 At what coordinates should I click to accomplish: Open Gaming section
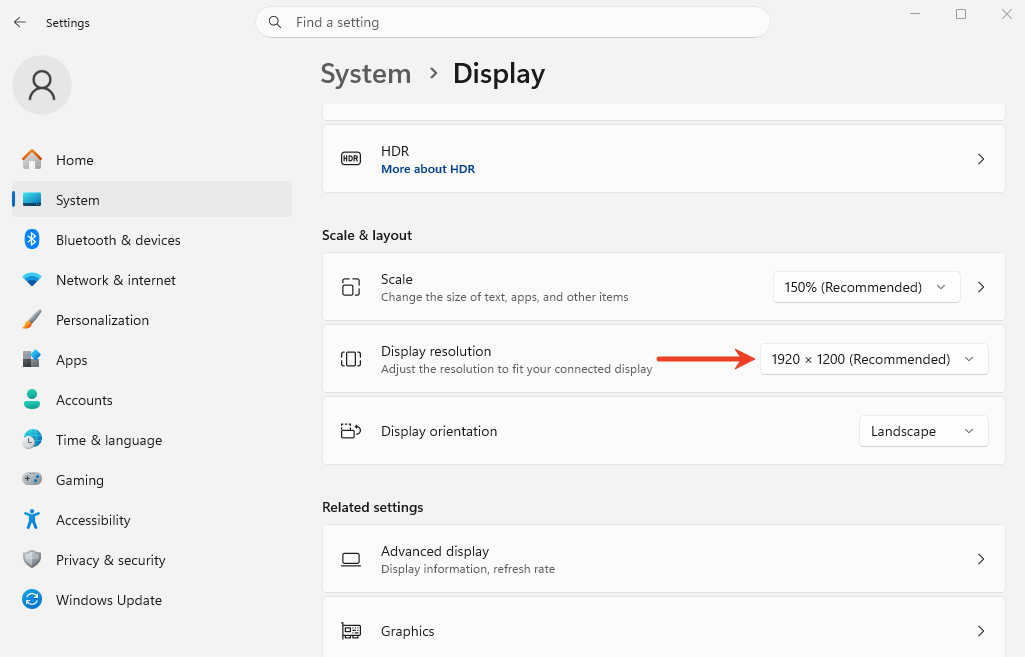[x=152, y=480]
